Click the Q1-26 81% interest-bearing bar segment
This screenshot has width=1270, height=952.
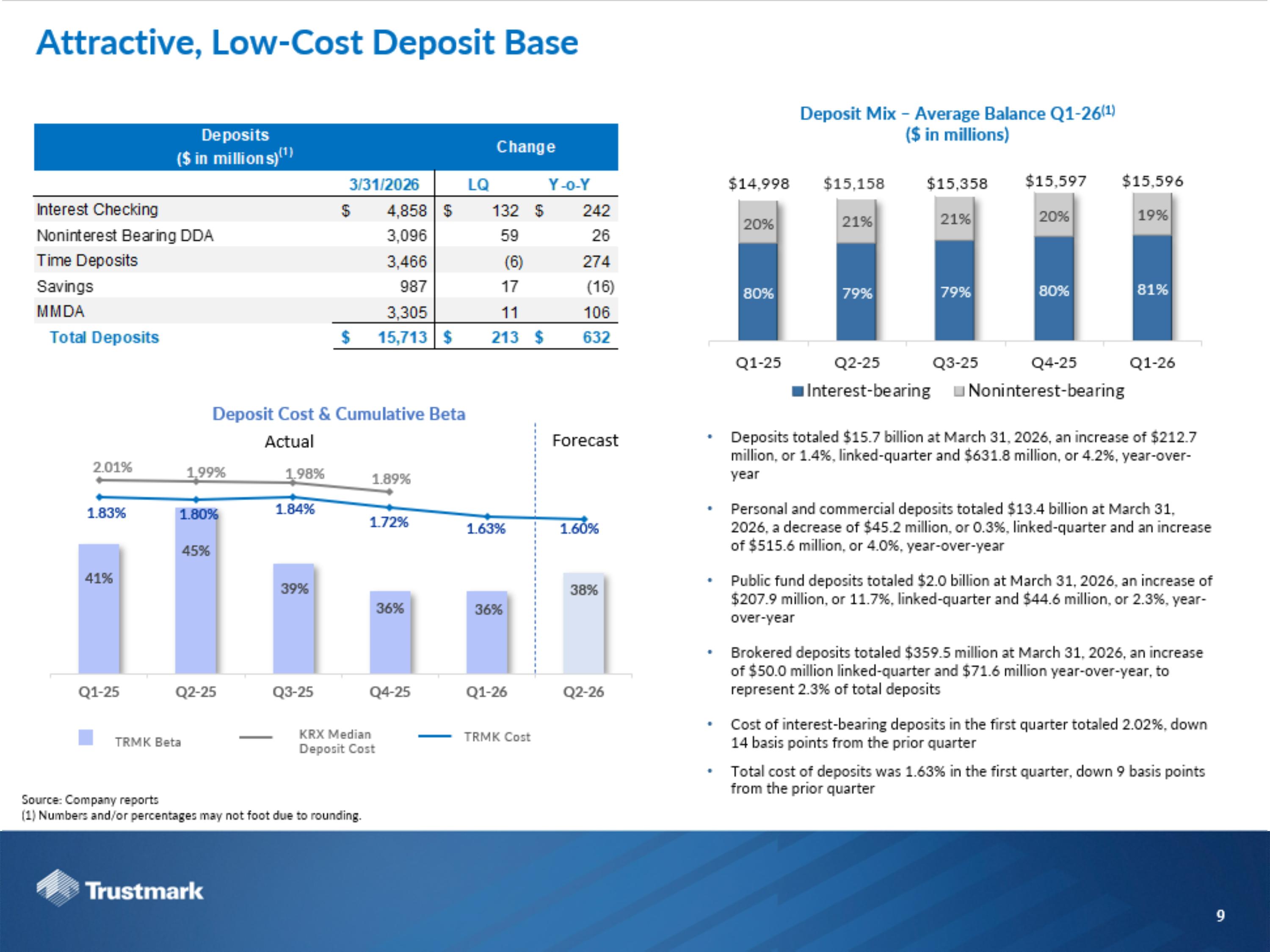(x=1152, y=289)
